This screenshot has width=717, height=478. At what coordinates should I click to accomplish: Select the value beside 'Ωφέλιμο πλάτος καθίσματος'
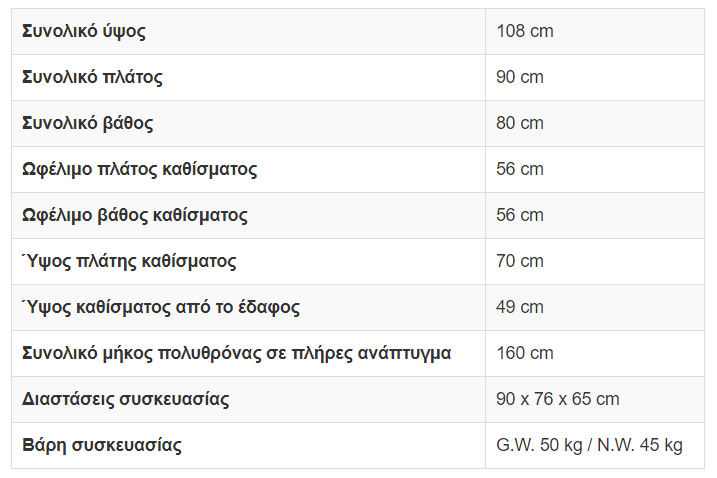click(520, 169)
